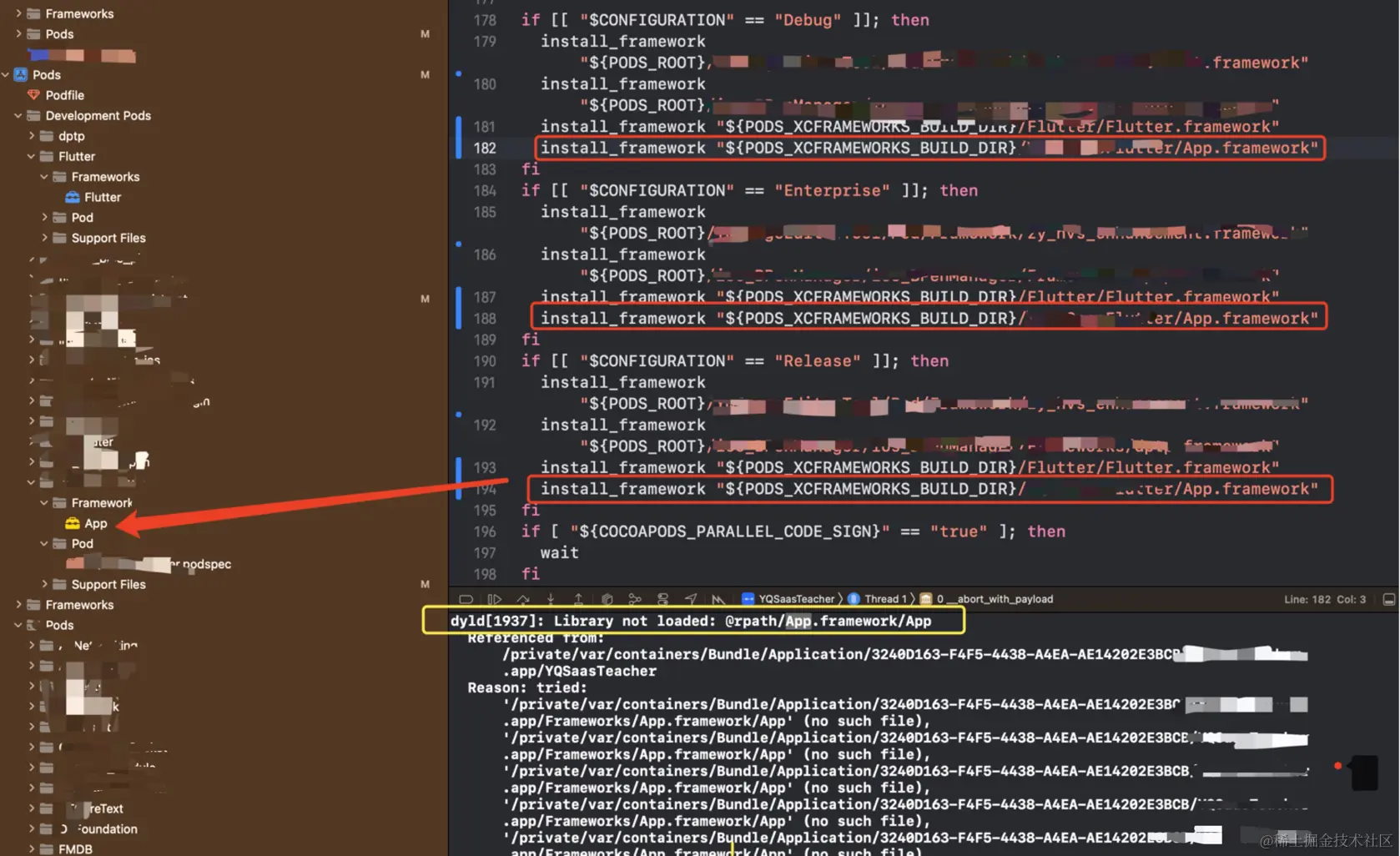
Task: Click the 'Line: 182 Col: 3' status text
Action: (x=1325, y=599)
